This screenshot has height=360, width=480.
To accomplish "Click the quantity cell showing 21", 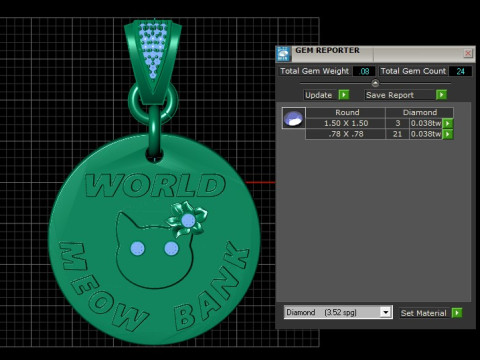I will (397, 134).
